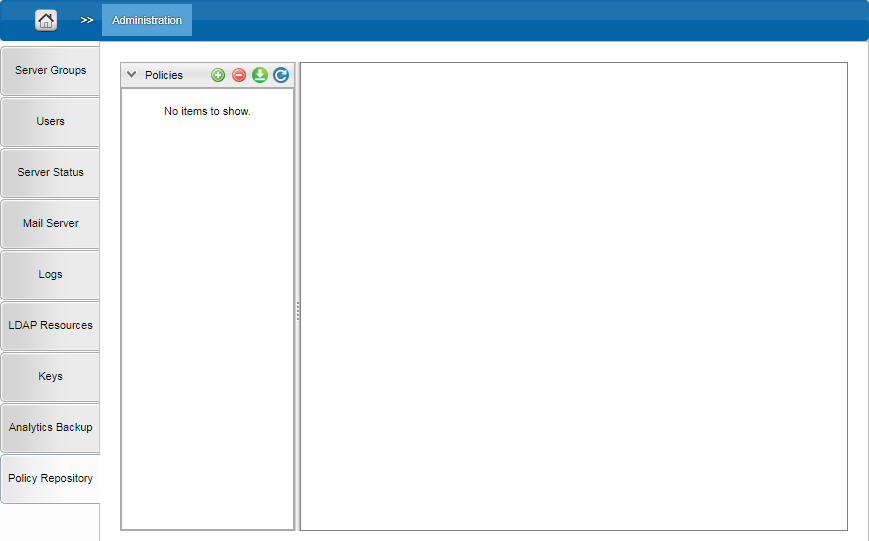The height and width of the screenshot is (541, 869).
Task: Click the Policies panel title
Action: (x=164, y=75)
